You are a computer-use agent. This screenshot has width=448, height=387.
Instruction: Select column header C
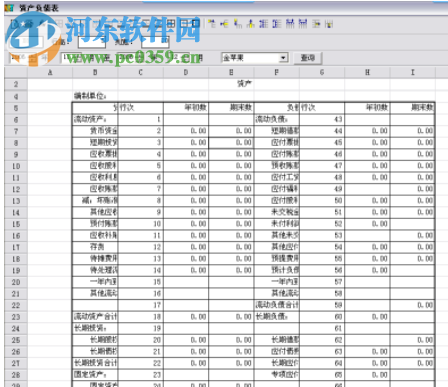click(x=140, y=72)
